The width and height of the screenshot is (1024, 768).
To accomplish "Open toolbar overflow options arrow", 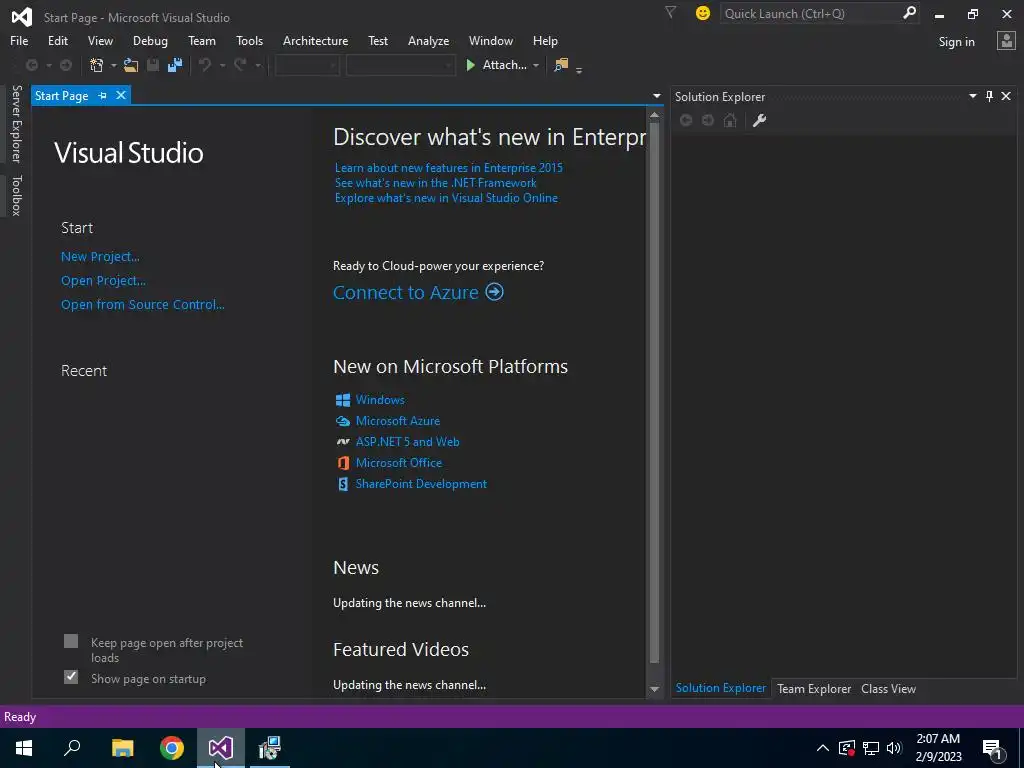I will point(579,69).
